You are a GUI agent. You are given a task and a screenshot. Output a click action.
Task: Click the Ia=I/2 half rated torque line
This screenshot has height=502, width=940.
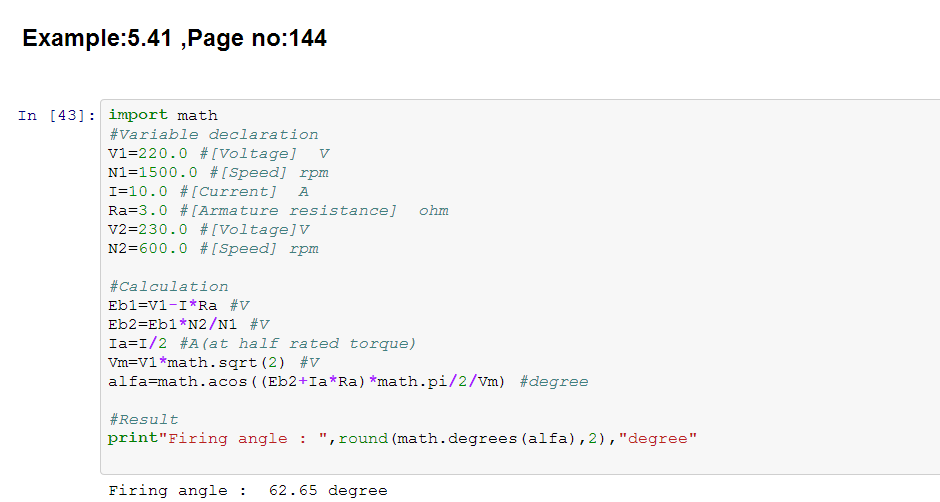pos(262,343)
